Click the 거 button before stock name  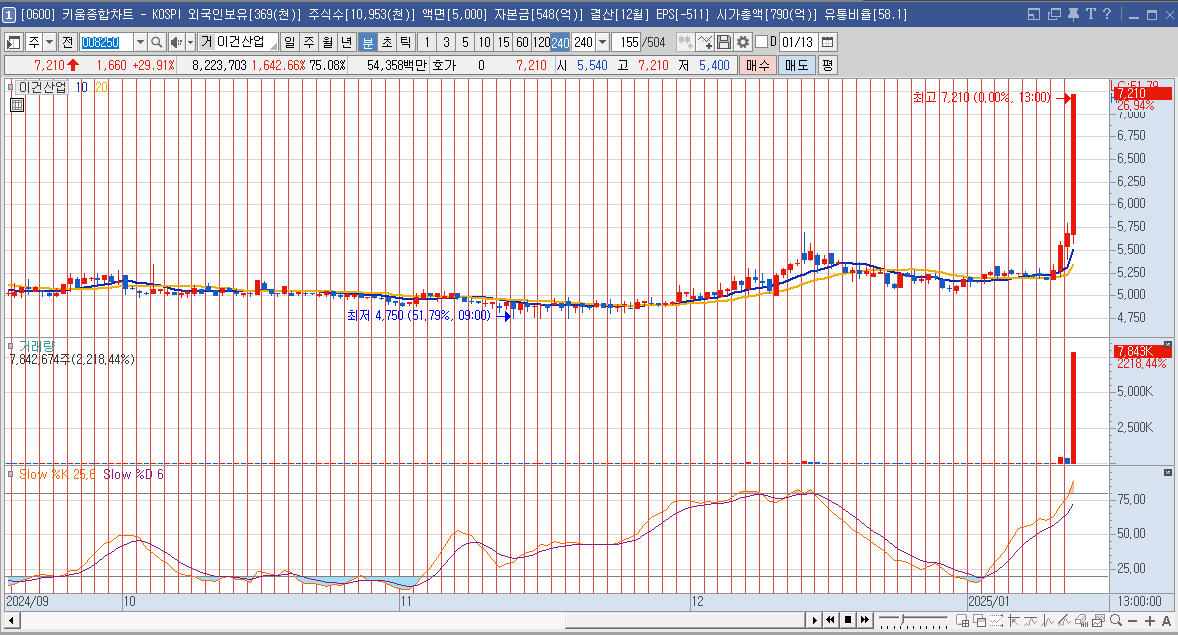(207, 42)
